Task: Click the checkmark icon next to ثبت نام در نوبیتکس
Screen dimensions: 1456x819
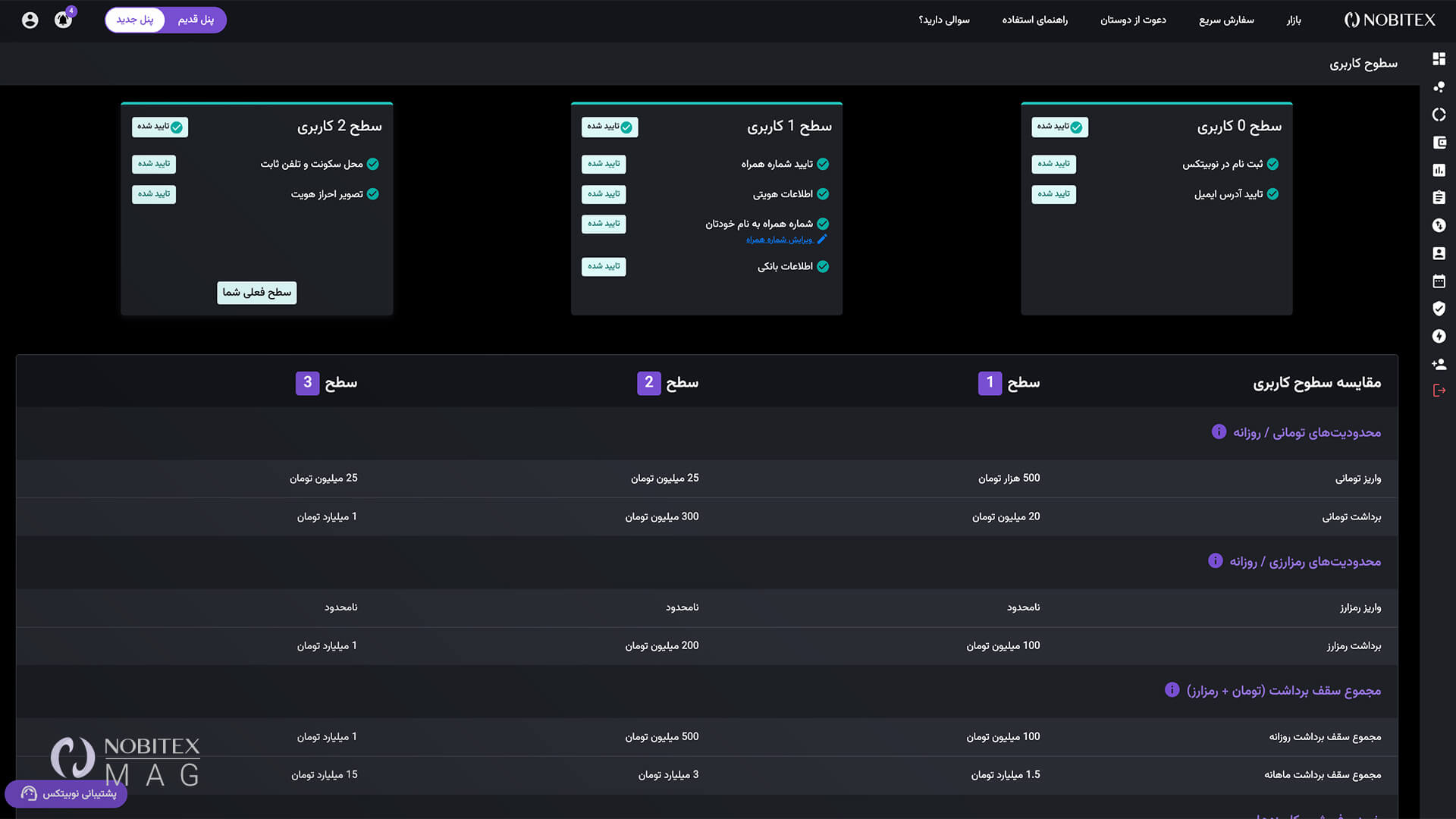Action: [1272, 164]
